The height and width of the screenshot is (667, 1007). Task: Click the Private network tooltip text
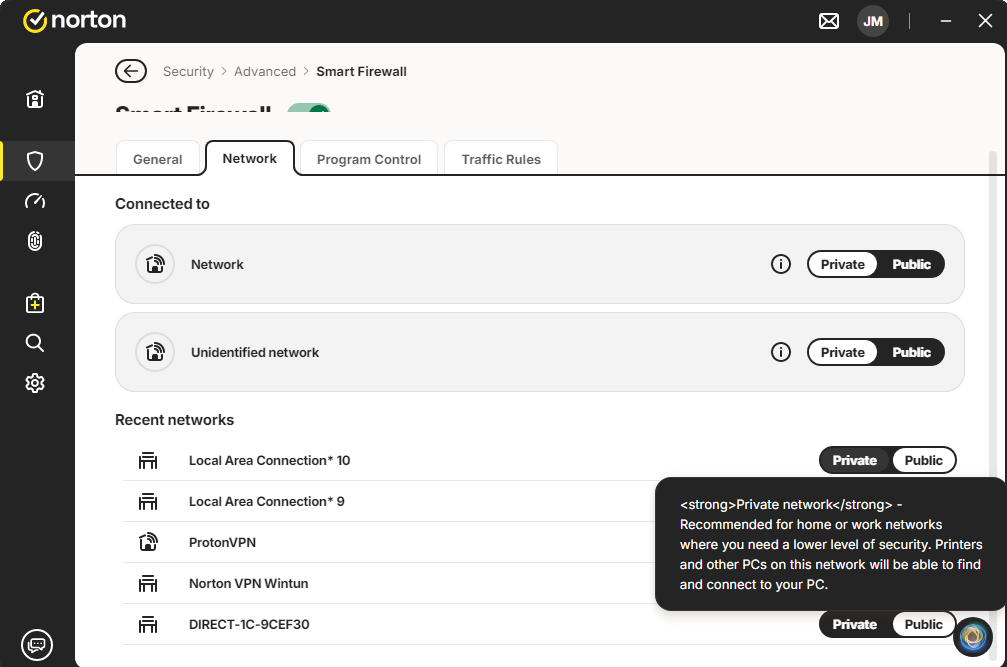click(x=830, y=544)
